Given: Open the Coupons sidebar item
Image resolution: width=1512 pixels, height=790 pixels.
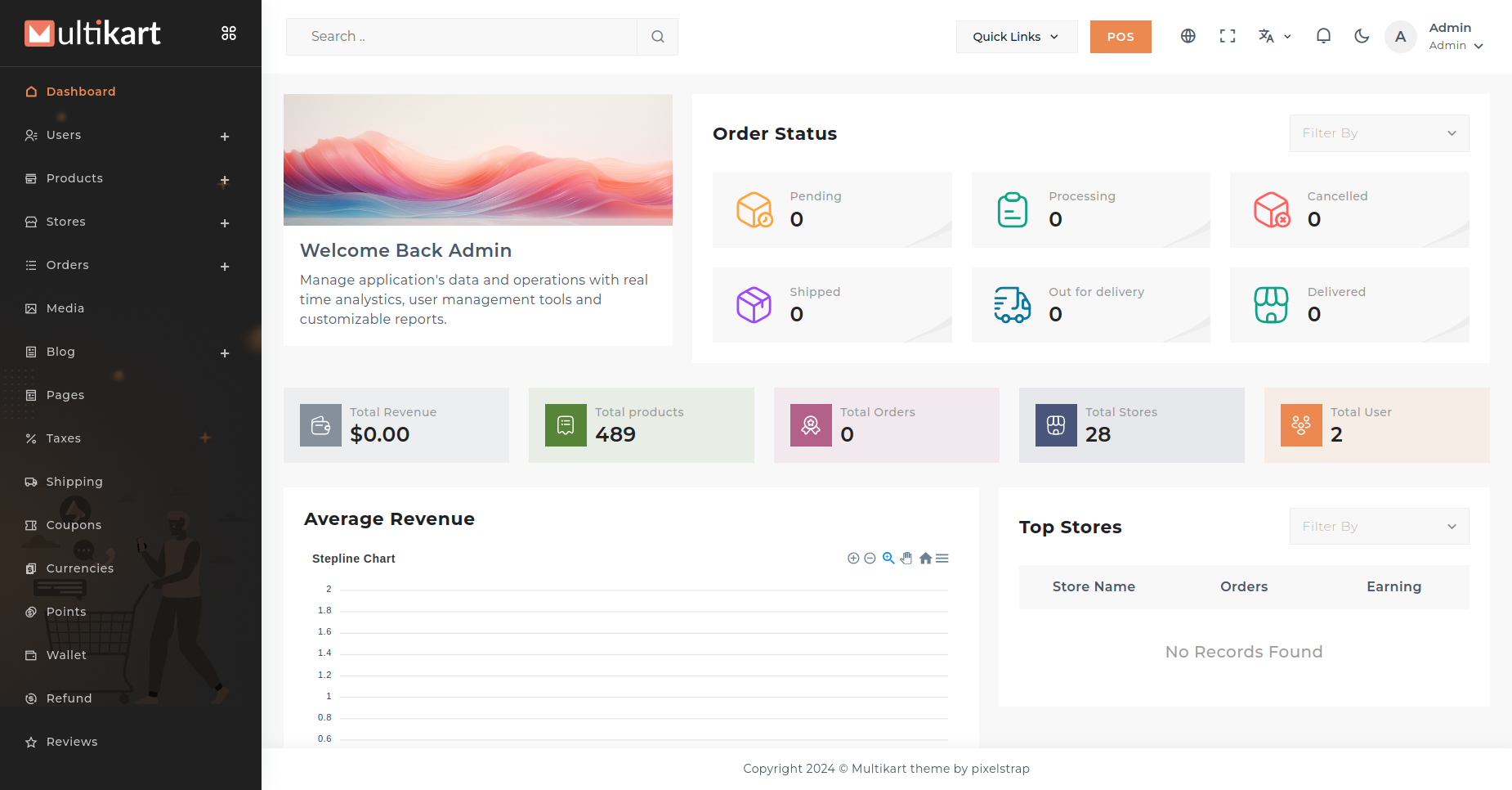Looking at the screenshot, I should tap(74, 525).
